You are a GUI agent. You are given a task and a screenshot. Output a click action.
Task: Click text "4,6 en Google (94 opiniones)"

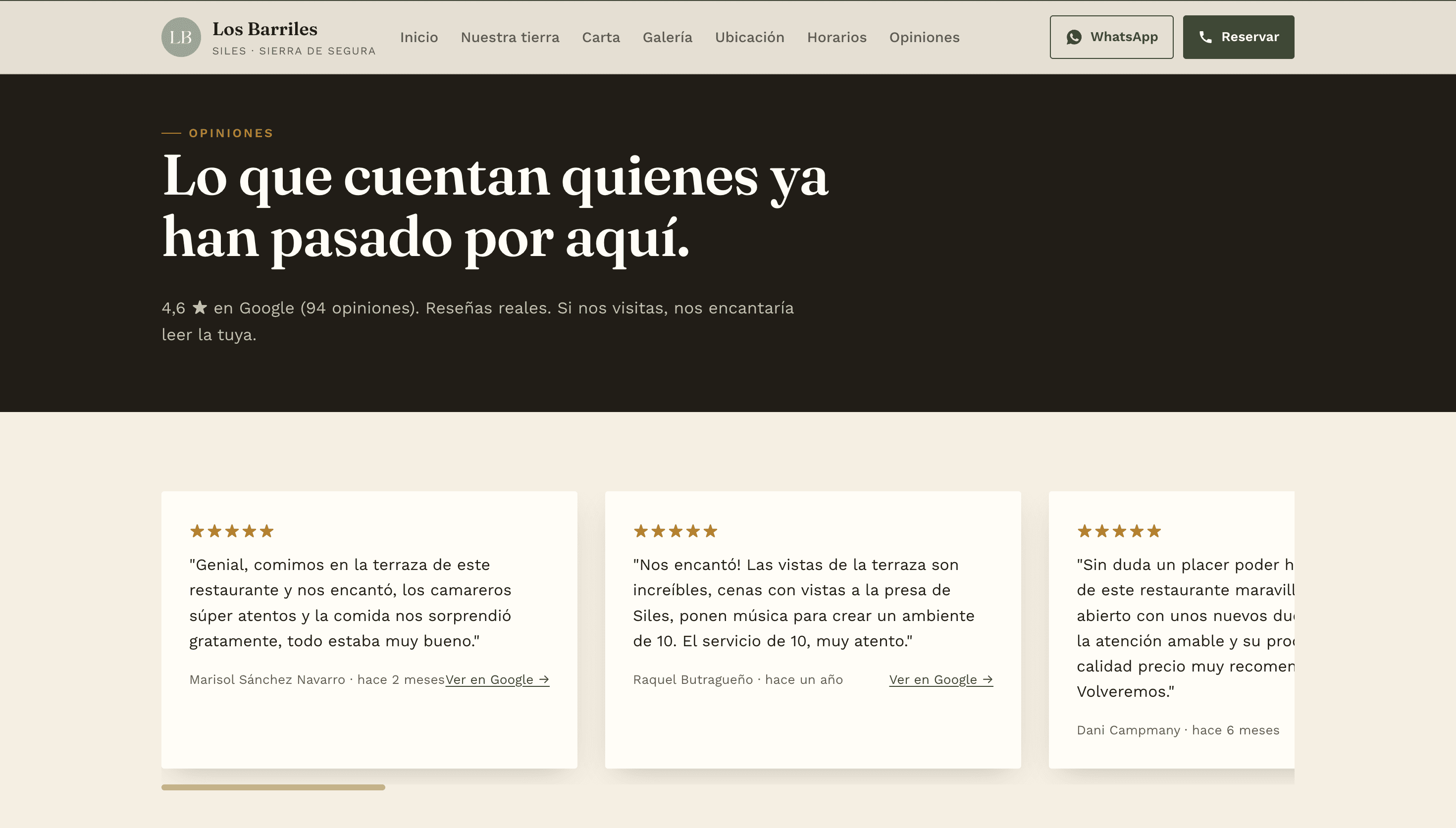point(290,308)
